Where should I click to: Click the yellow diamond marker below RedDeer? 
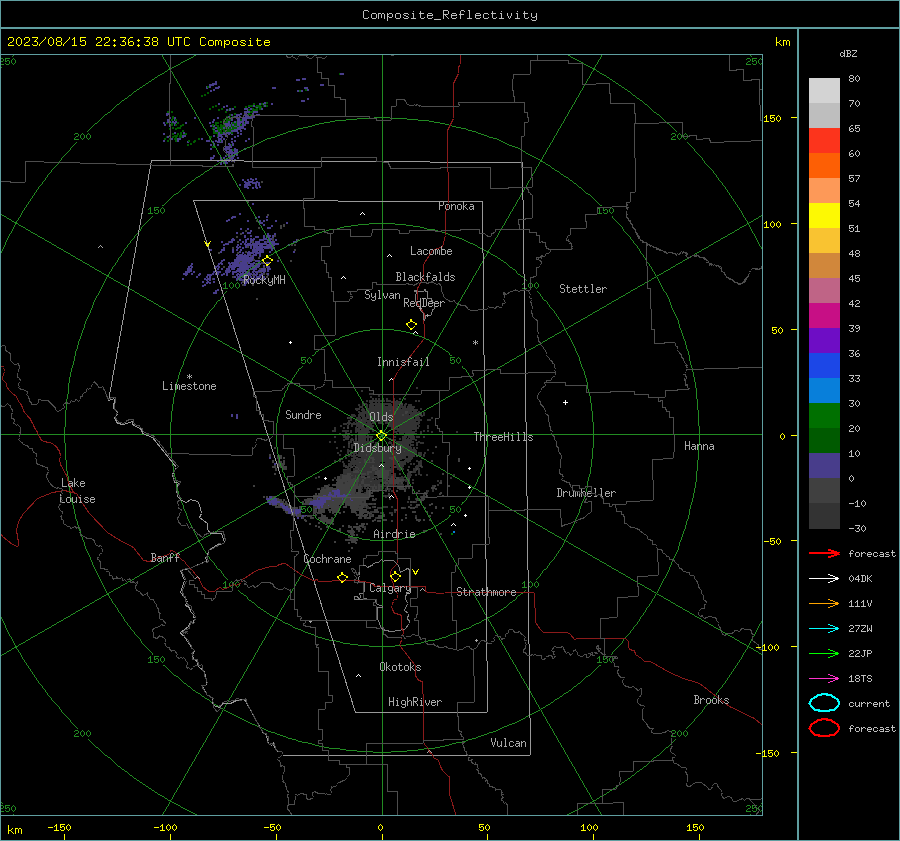coord(412,325)
